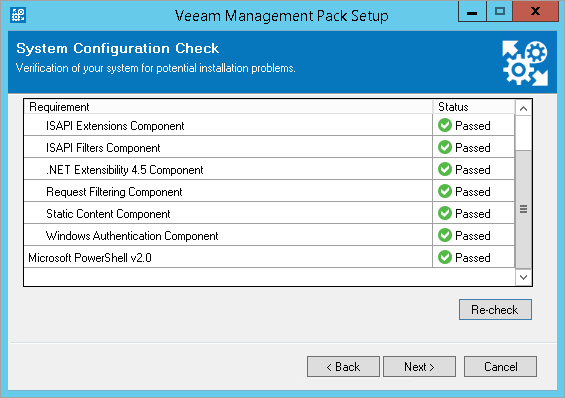
Task: Click the Re-check button
Action: click(495, 309)
